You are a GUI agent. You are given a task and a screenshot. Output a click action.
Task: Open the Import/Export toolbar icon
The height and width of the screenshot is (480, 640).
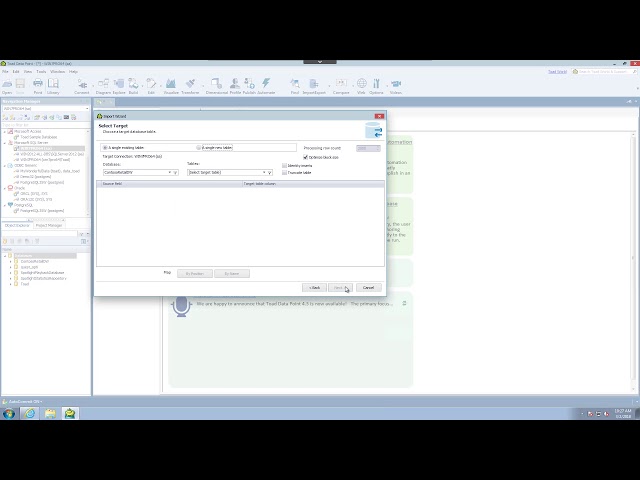point(314,86)
